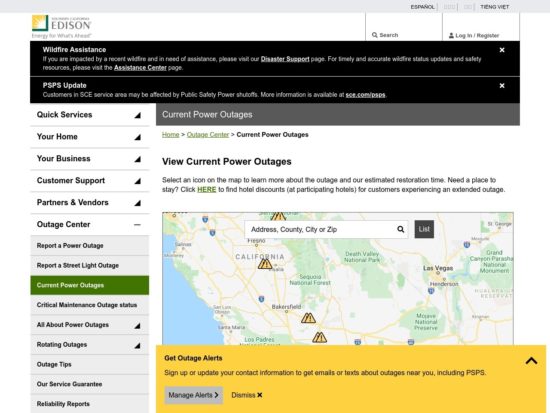The width and height of the screenshot is (550, 413).
Task: Click outage warning icon below Bakersfield
Action: pos(308,318)
